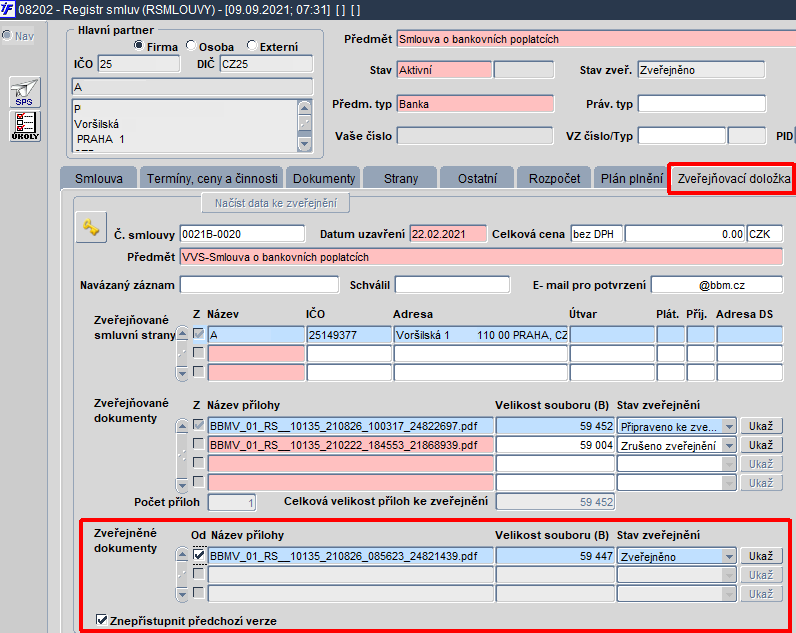Image resolution: width=796 pixels, height=633 pixels.
Task: Click published file BBMV_01_RS__10135_210826_085623_24821439.pdf
Action: (350, 556)
